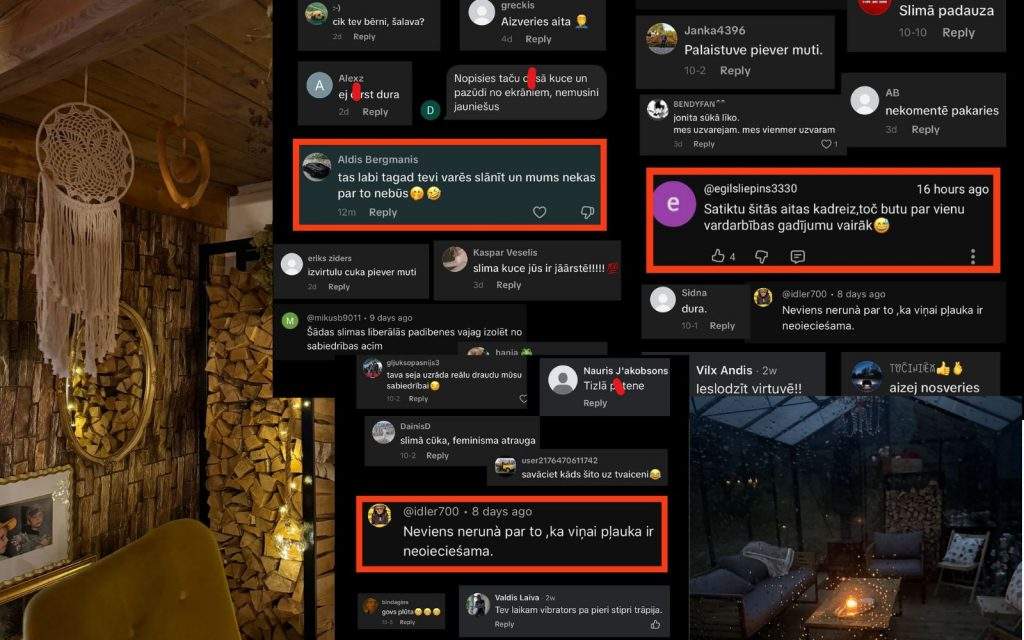1024x640 pixels.
Task: Open @idler700 profile link in highlighted comment
Action: (431, 511)
